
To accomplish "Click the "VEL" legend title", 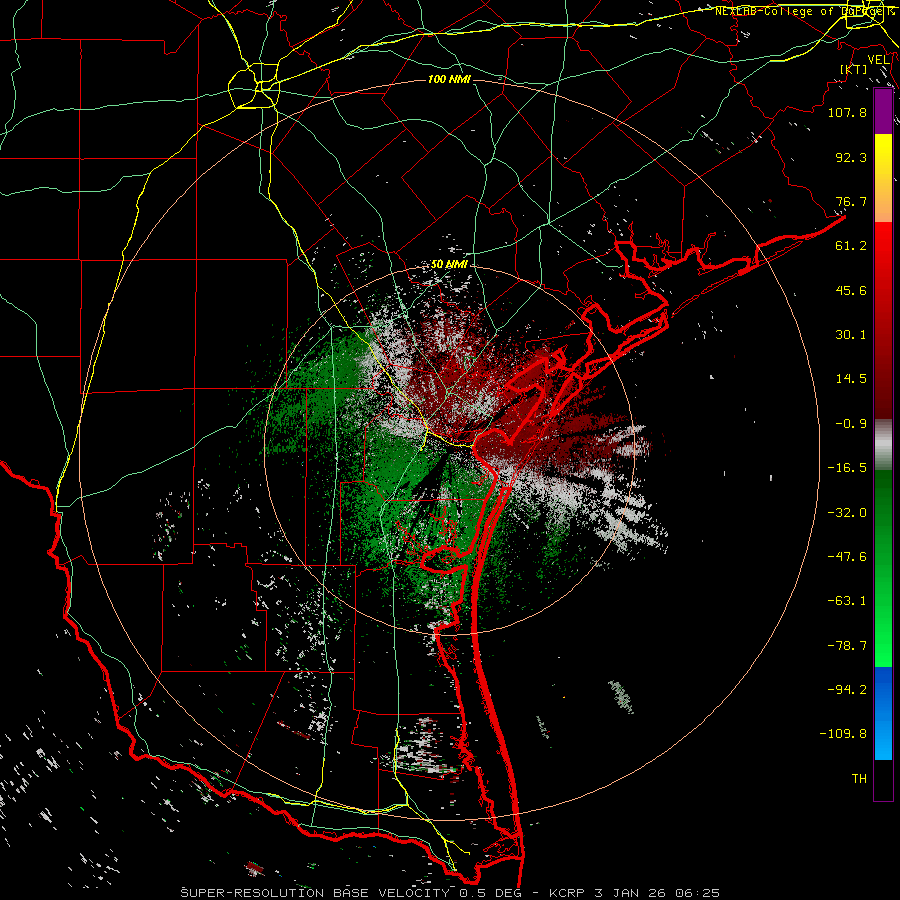I will pos(878,60).
